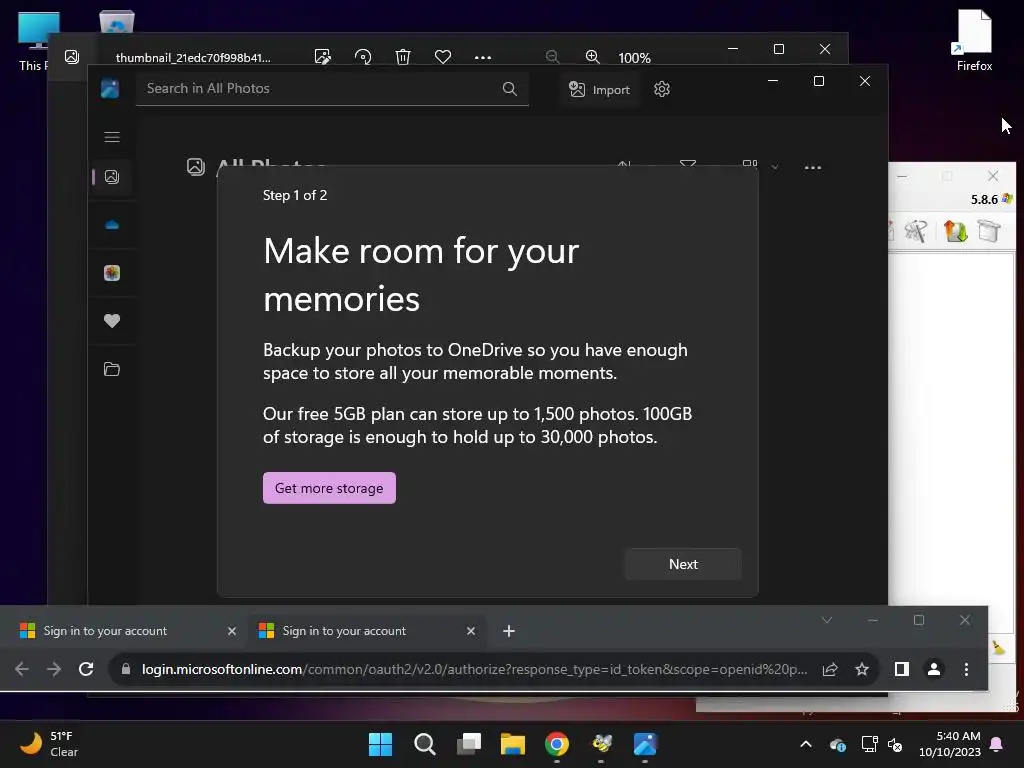Open the OneDrive cloud section in sidebar
The height and width of the screenshot is (768, 1024).
click(112, 225)
